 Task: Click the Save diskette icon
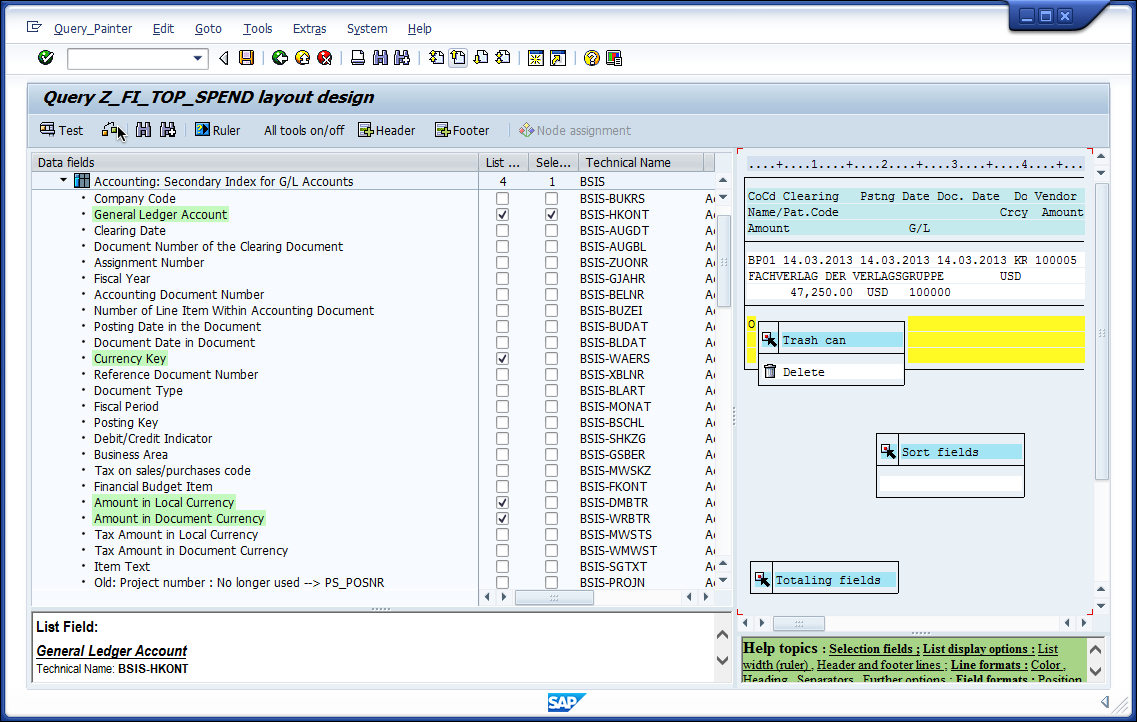point(247,58)
